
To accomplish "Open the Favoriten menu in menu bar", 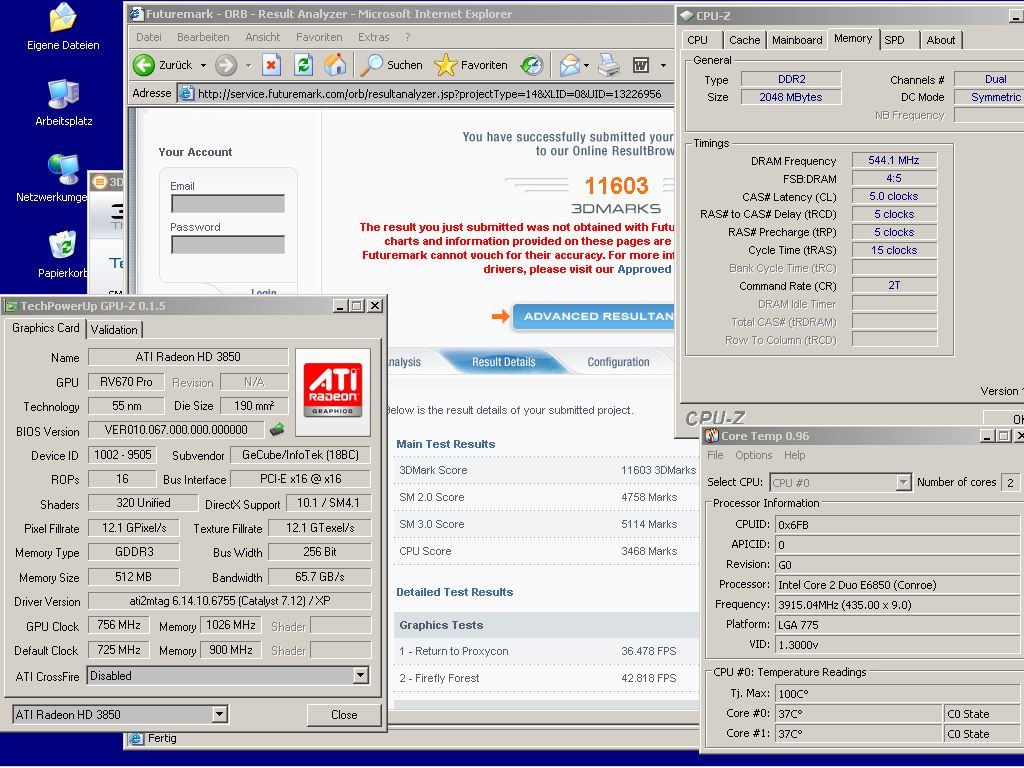I will tap(319, 37).
